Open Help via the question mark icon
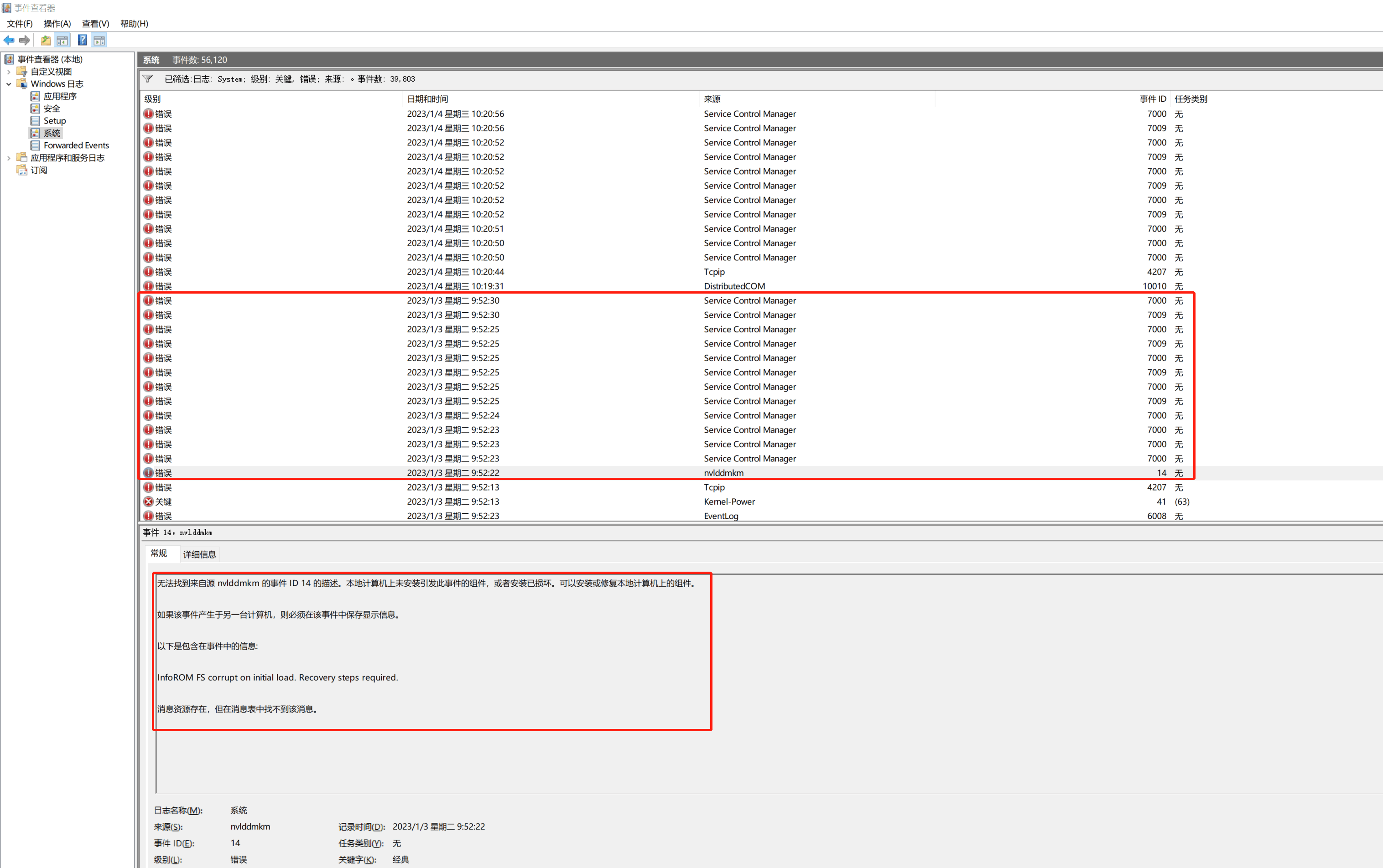 [83, 40]
